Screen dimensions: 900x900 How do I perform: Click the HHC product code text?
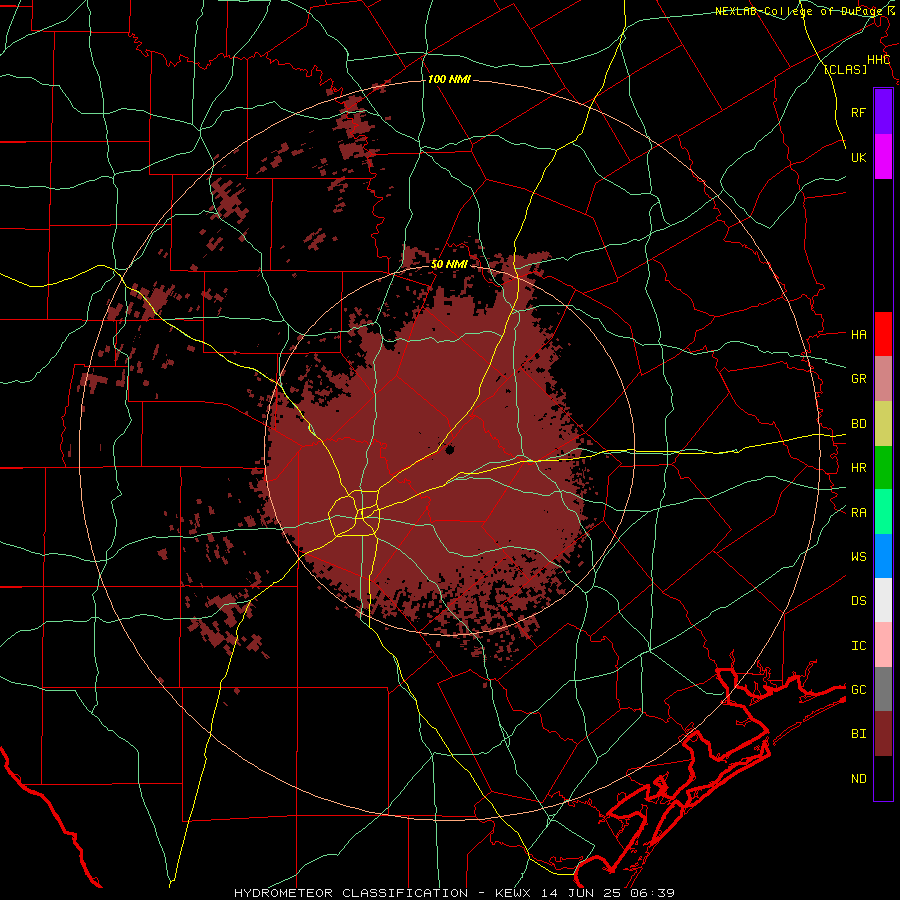(878, 60)
